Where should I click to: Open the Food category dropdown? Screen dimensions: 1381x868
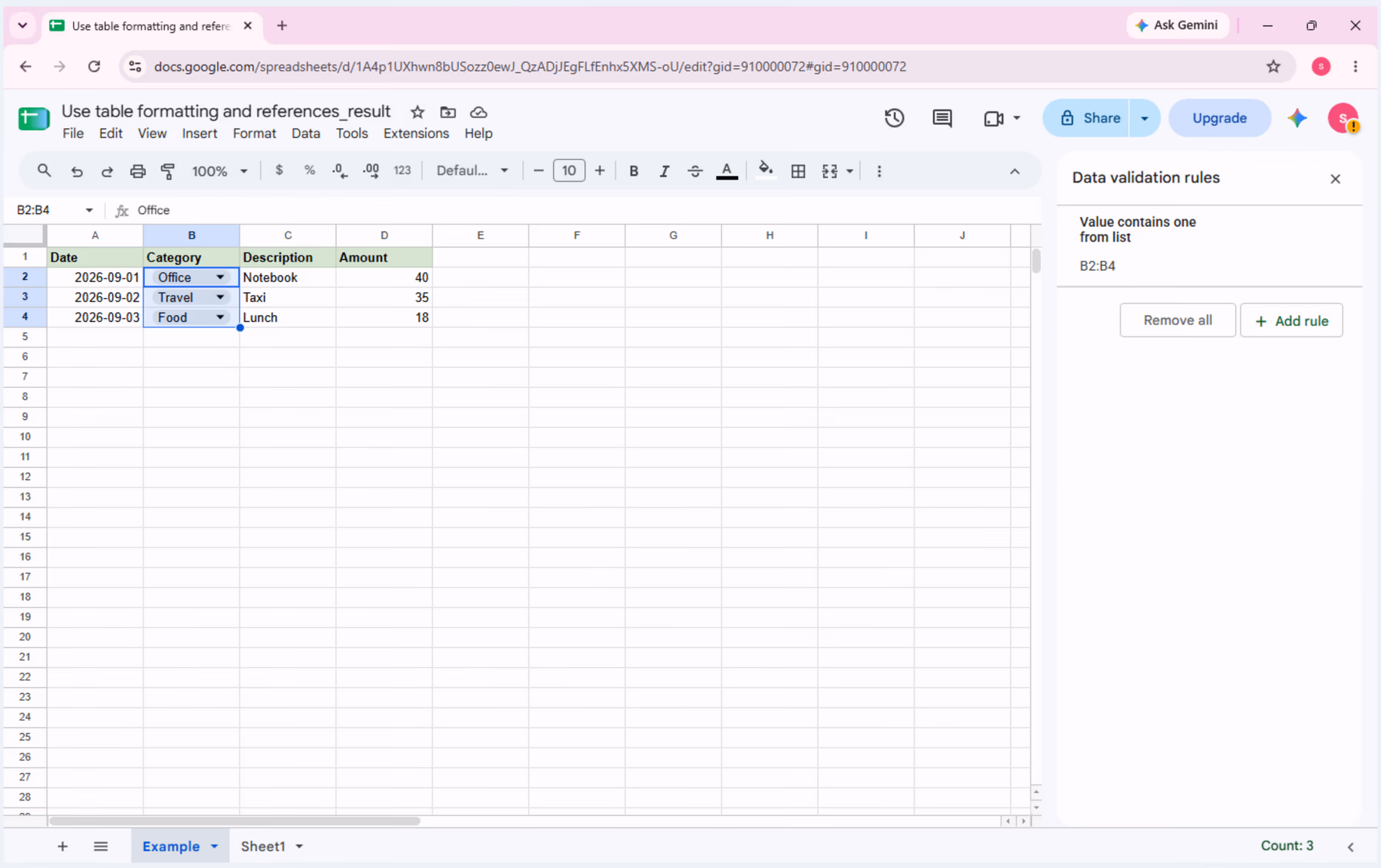pyautogui.click(x=220, y=317)
